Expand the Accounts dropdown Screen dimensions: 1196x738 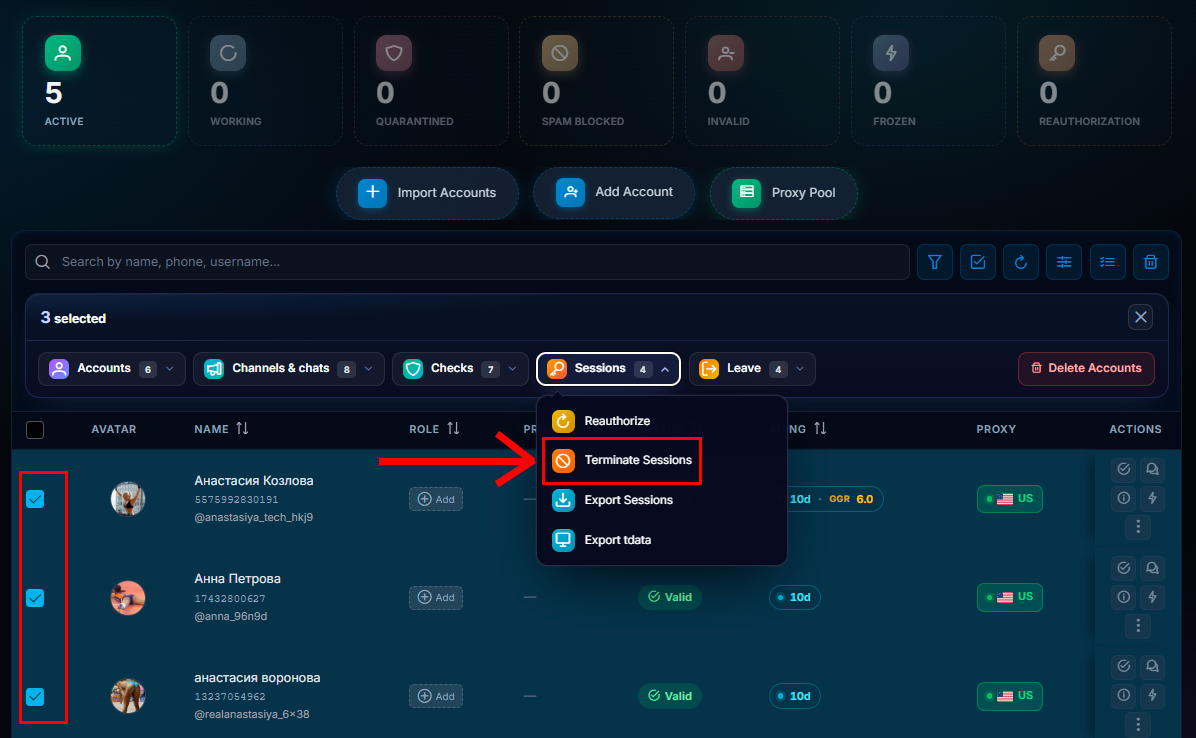point(112,369)
